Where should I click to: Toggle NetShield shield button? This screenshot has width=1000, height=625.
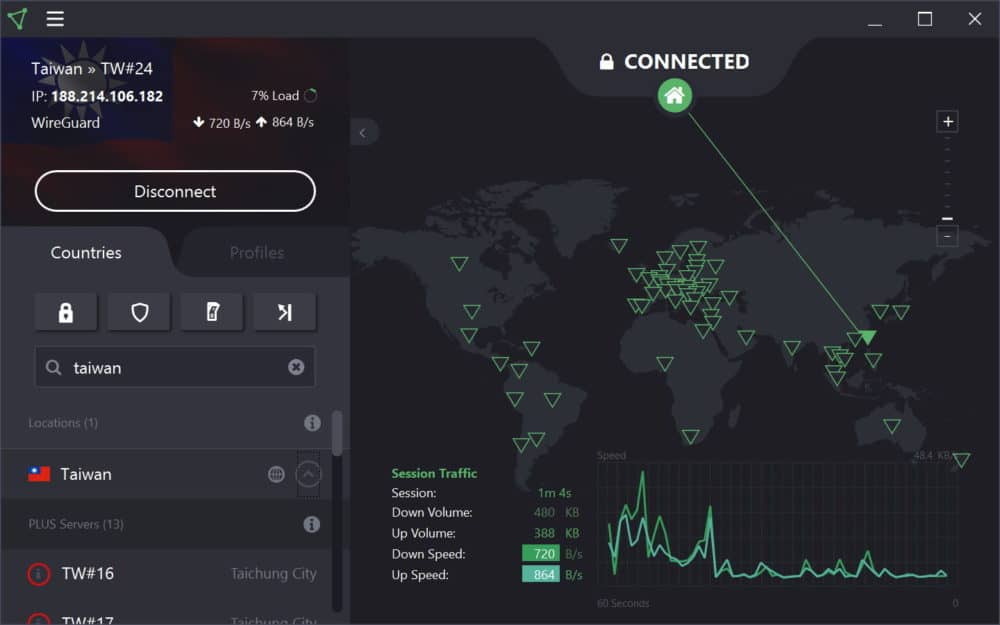click(139, 312)
